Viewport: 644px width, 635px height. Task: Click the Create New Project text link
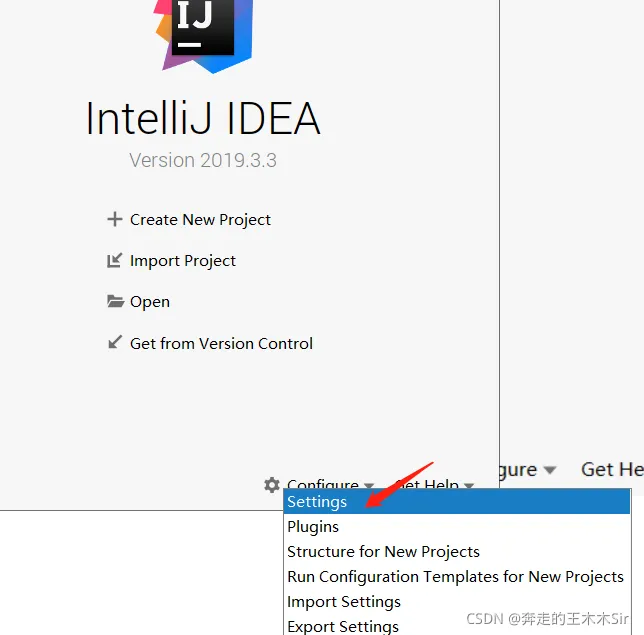[200, 220]
